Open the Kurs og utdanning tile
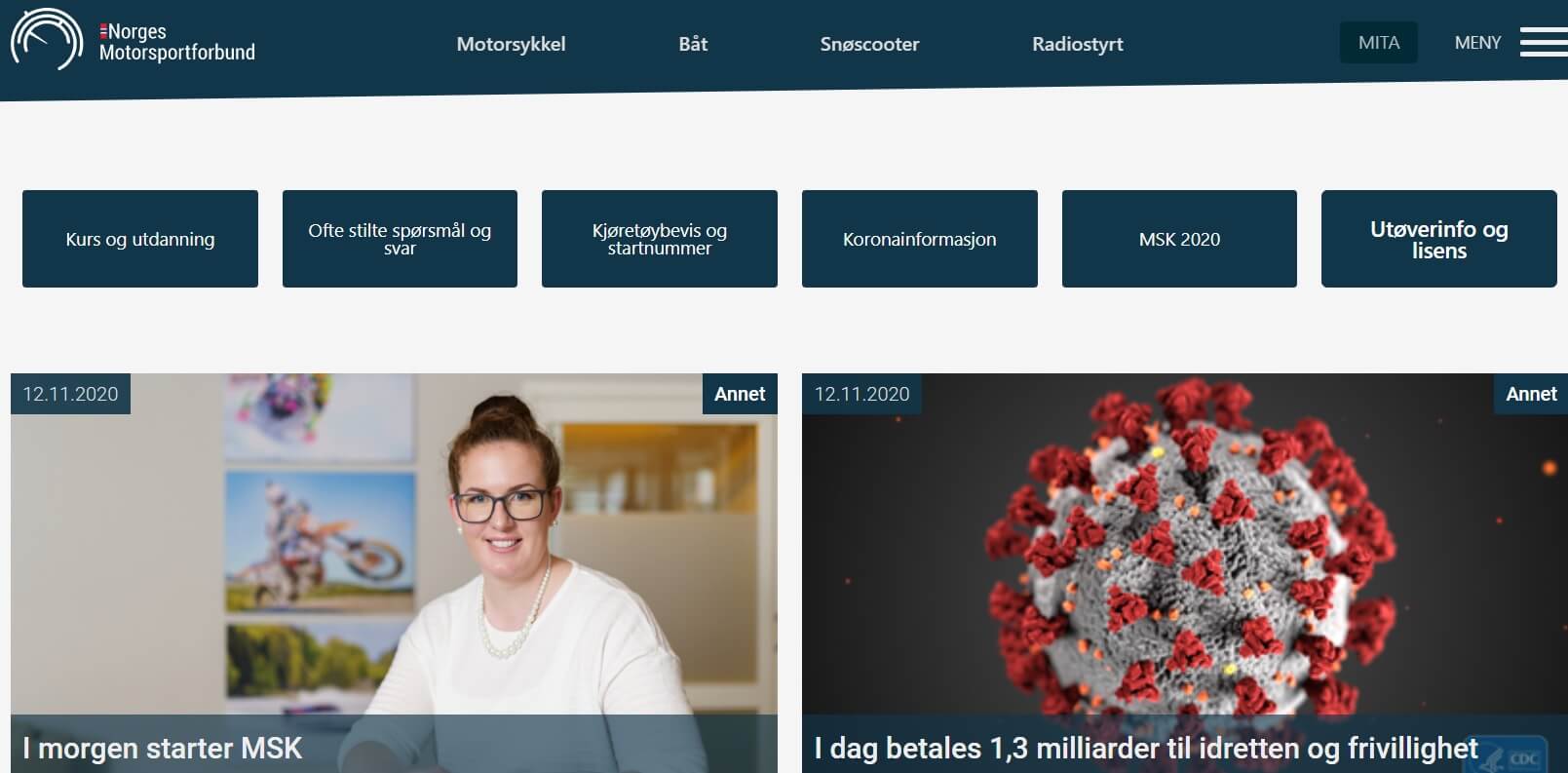This screenshot has width=1568, height=773. 140,239
